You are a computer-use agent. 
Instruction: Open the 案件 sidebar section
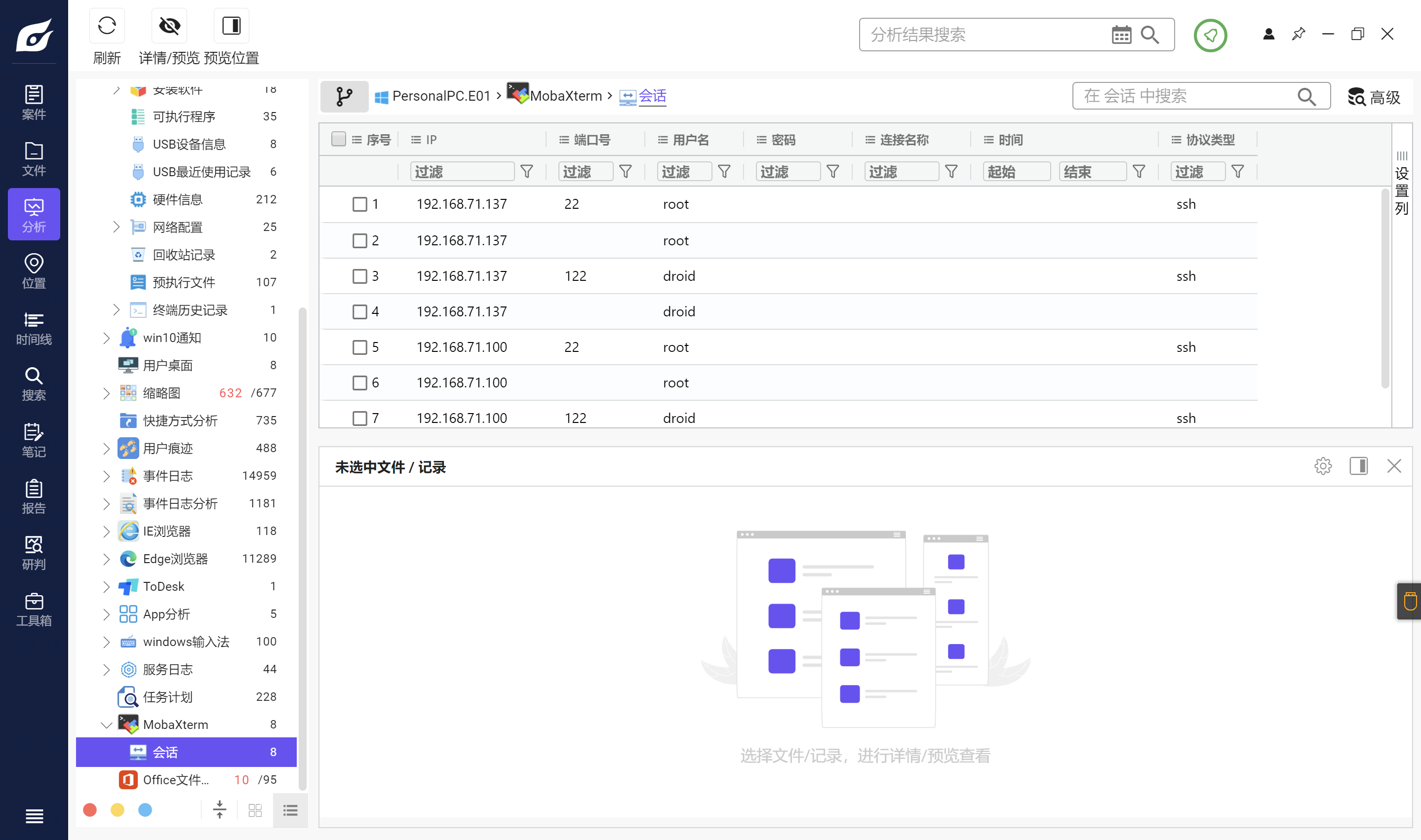pyautogui.click(x=34, y=103)
